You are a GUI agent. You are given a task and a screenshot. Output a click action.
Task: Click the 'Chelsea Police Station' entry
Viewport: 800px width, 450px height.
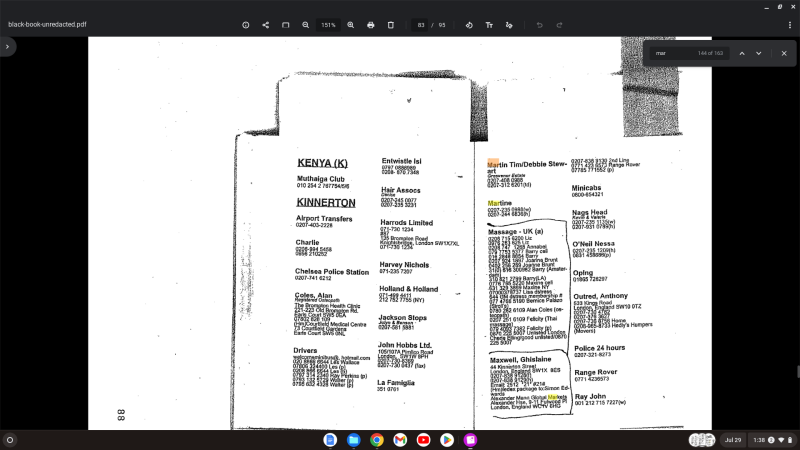point(332,271)
